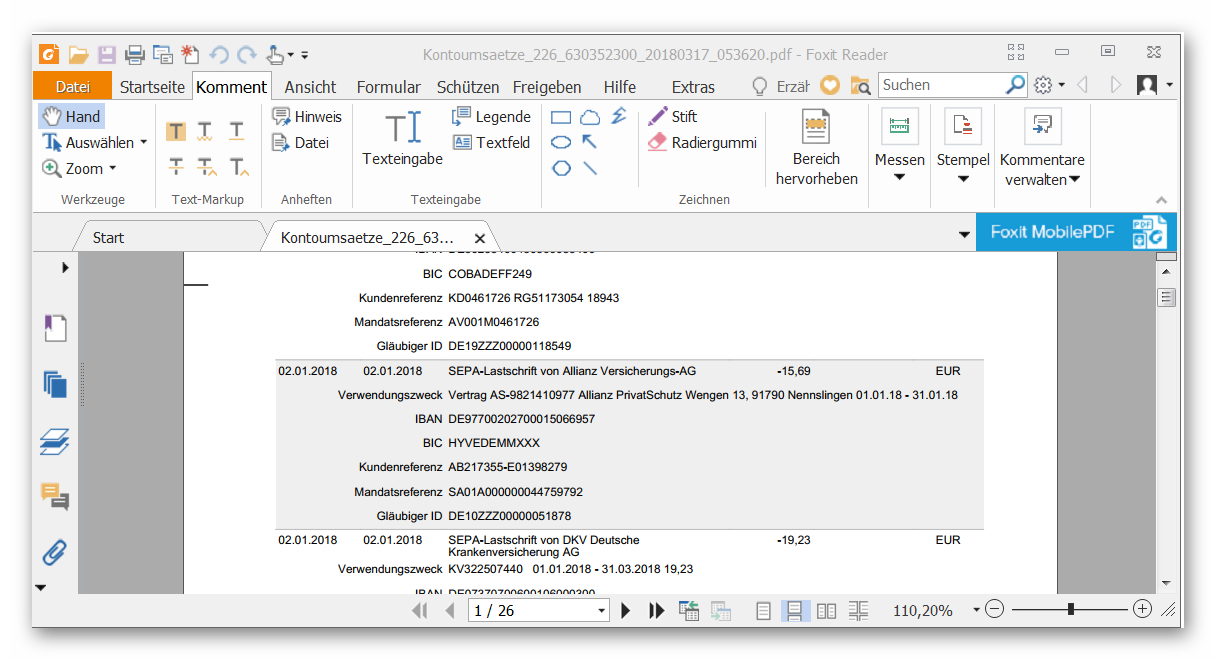Jump to last page button

point(656,610)
